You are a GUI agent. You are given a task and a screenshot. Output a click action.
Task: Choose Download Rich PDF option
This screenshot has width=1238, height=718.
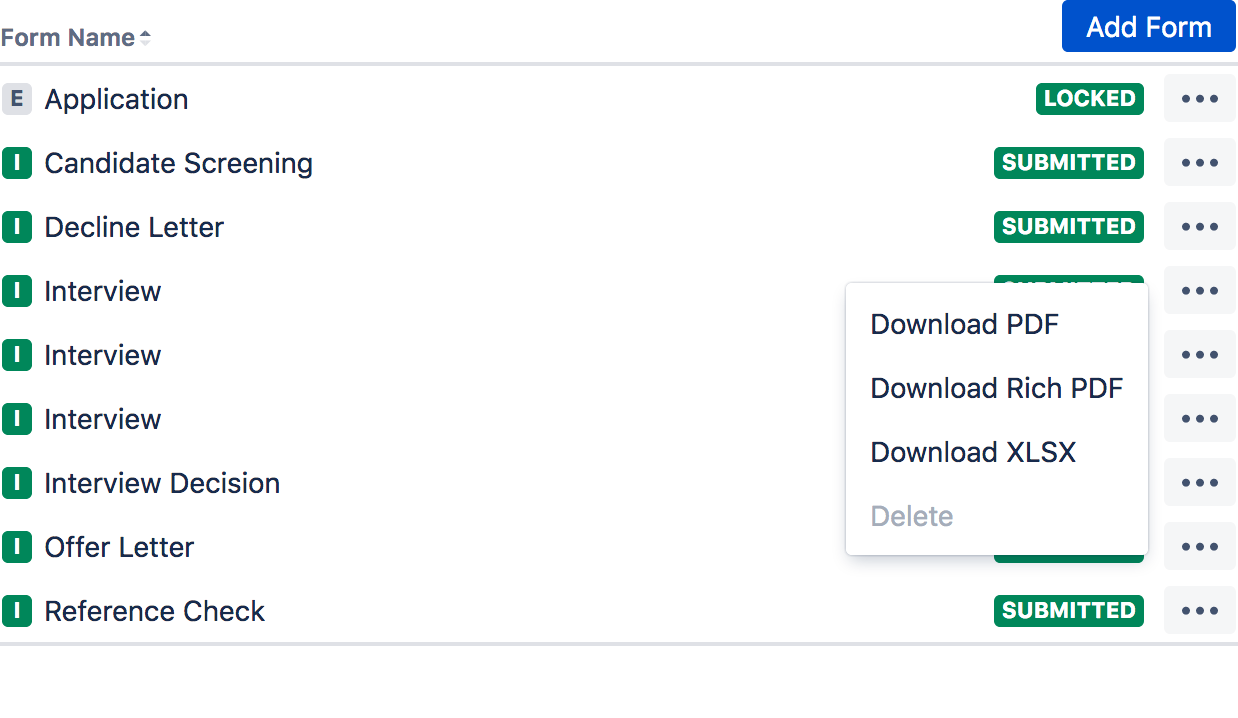(997, 388)
